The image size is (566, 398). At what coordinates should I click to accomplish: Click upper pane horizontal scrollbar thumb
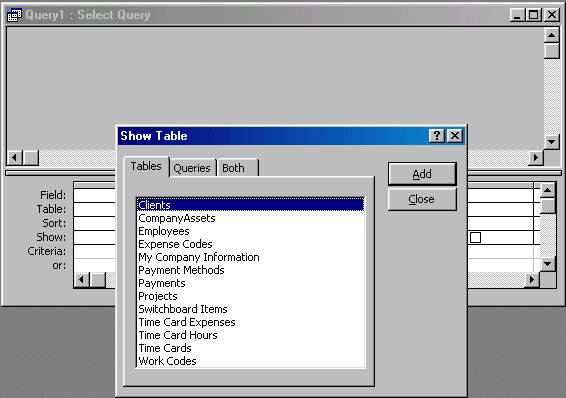click(31, 158)
